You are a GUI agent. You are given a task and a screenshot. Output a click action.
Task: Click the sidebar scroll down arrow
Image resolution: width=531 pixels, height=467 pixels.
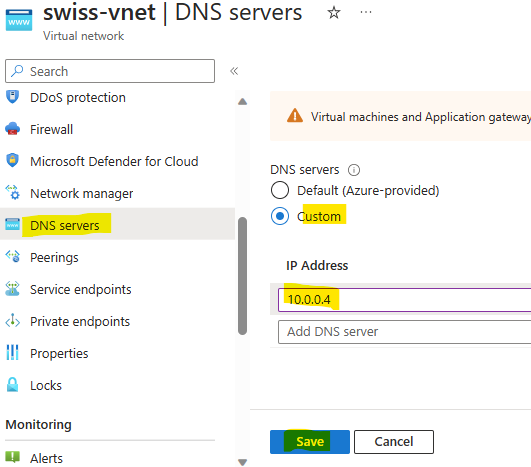point(242,462)
